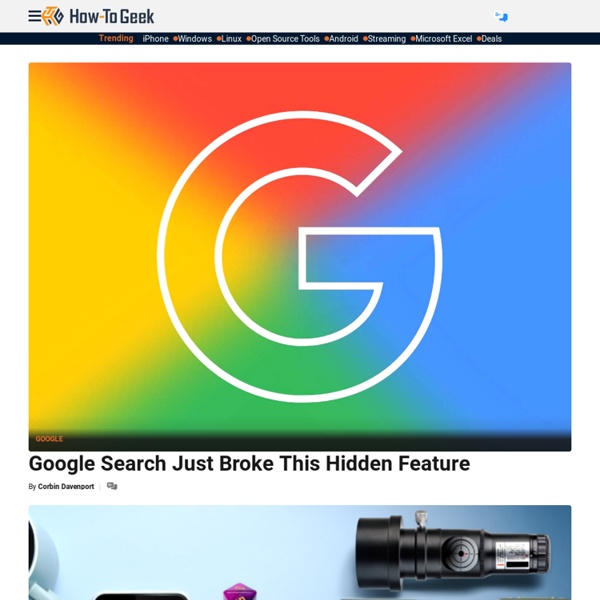The height and width of the screenshot is (600, 600).
Task: Select iPhone in the trending bar
Action: [x=155, y=39]
